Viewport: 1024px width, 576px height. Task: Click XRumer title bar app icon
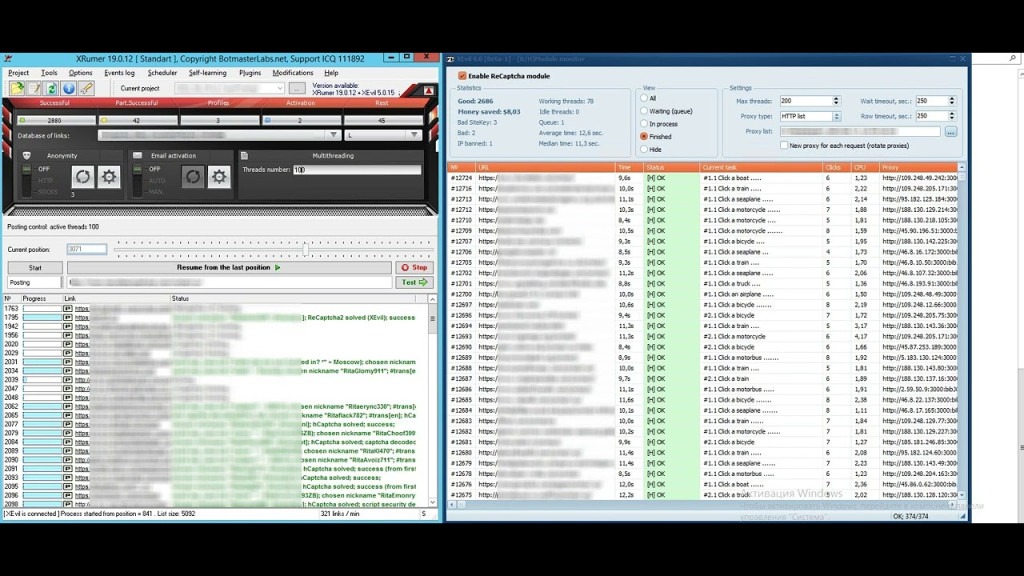(8, 59)
